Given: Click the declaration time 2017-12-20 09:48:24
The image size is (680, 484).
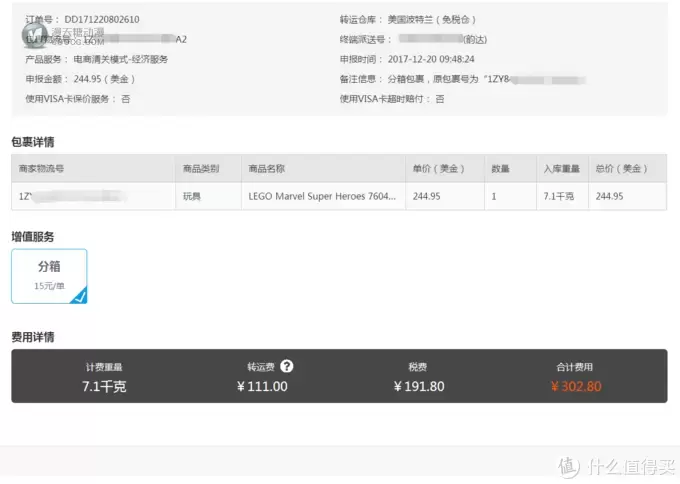Looking at the screenshot, I should pos(431,59).
